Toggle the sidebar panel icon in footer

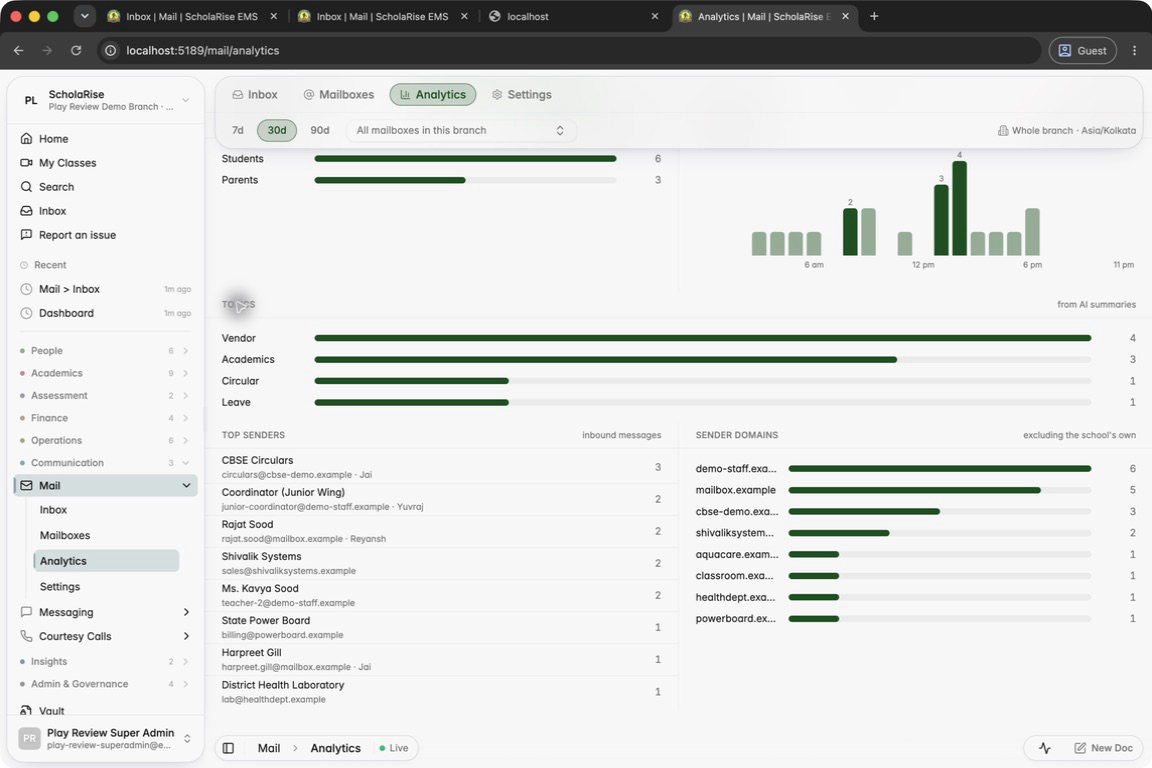(228, 748)
